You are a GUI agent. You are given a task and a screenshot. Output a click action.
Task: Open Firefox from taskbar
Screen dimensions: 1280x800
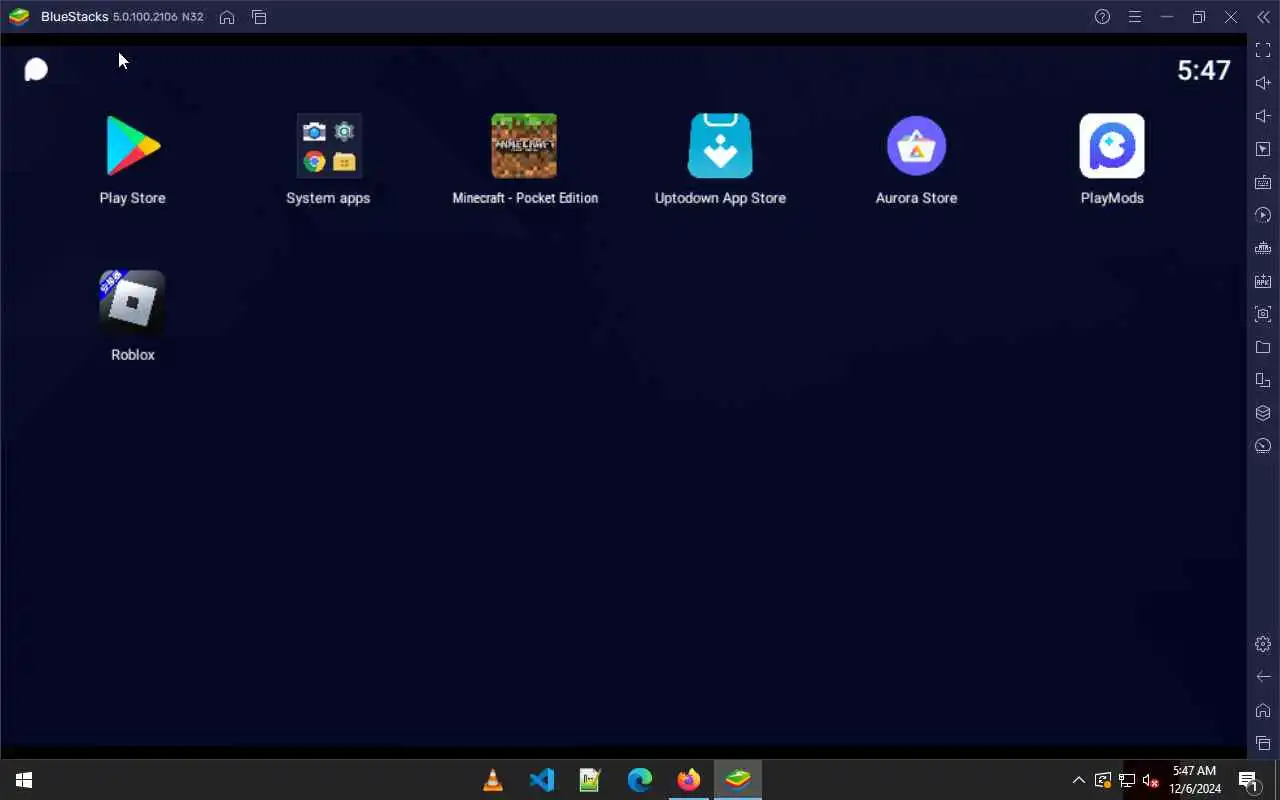[689, 780]
